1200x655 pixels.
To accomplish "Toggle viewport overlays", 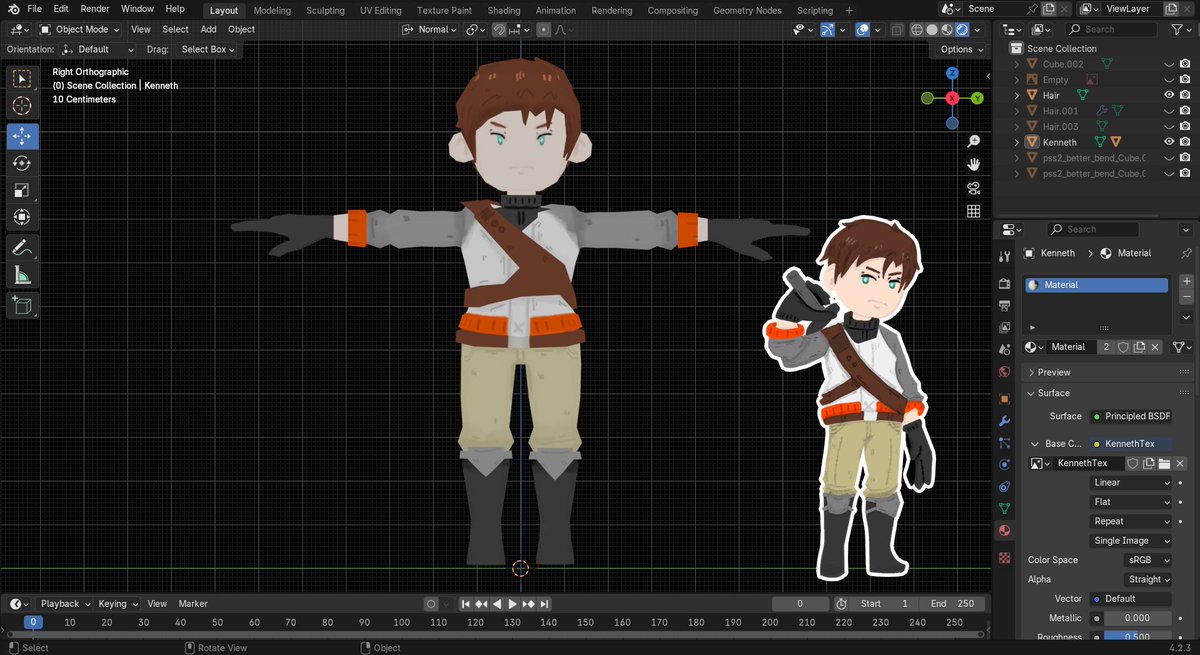I will (862, 30).
